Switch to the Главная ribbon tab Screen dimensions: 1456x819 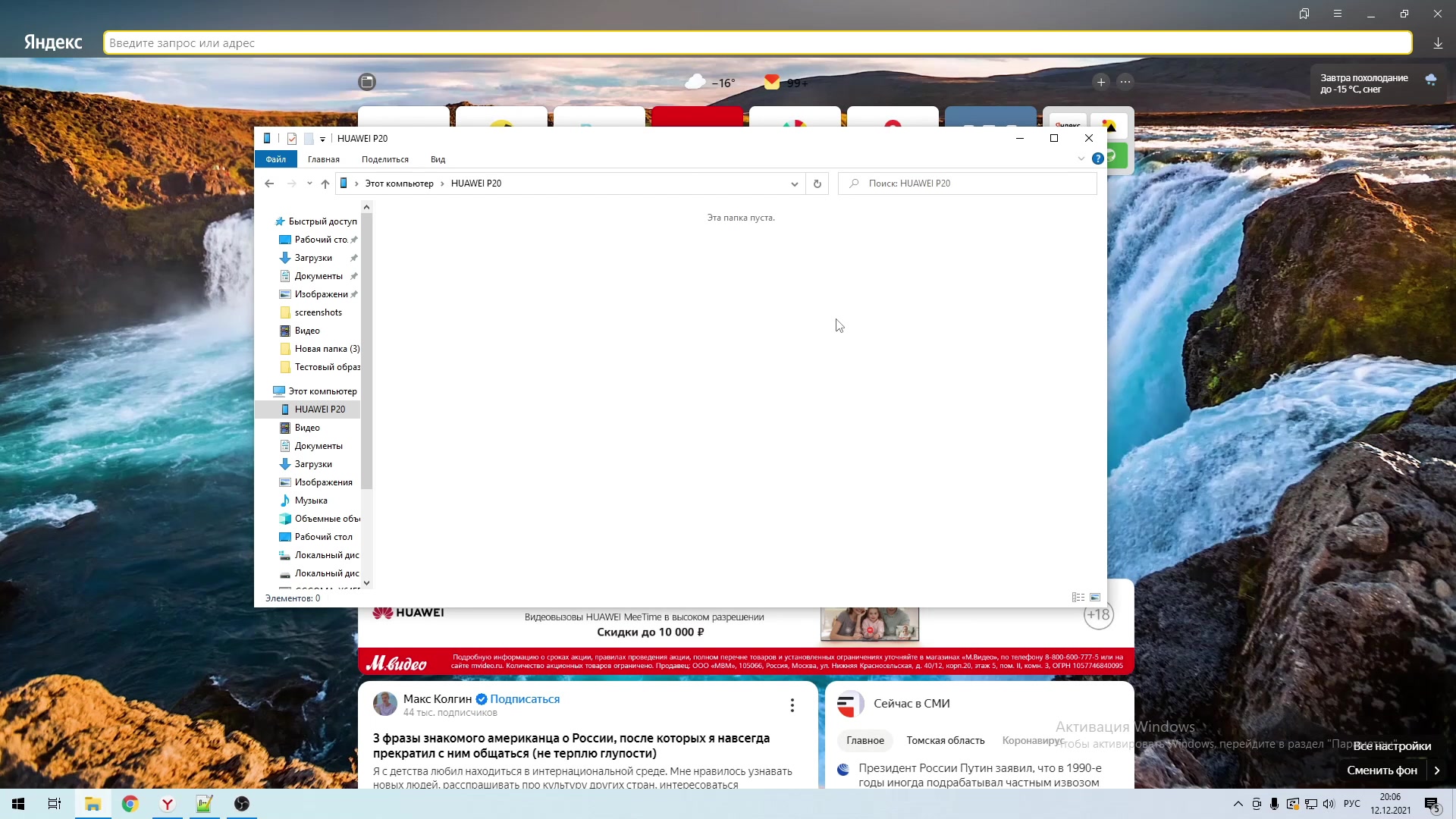coord(324,159)
